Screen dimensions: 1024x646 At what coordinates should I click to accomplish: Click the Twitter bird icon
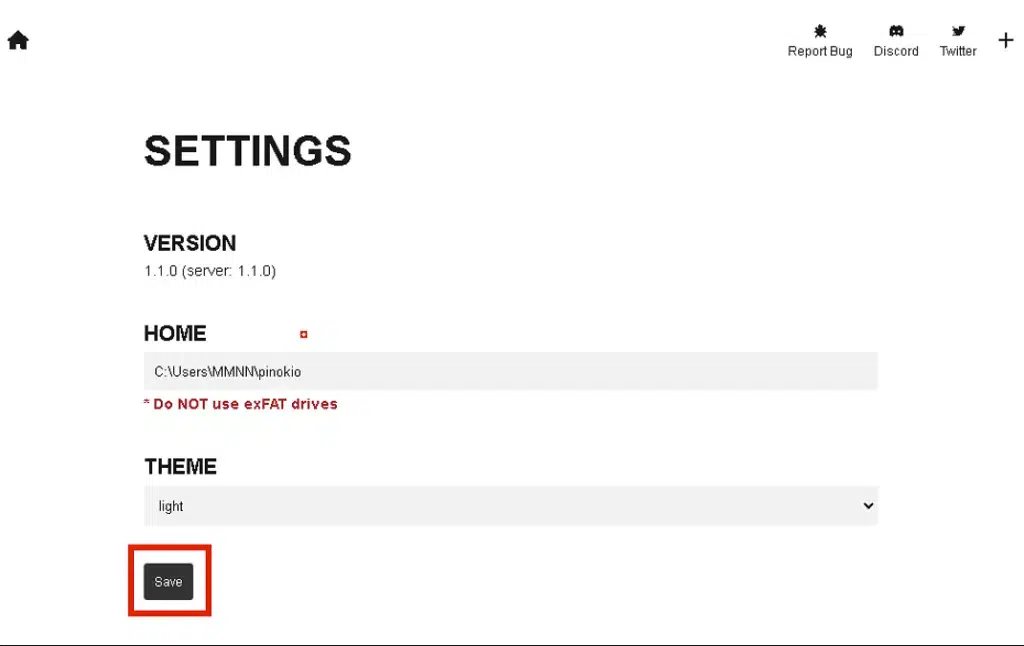pyautogui.click(x=958, y=31)
